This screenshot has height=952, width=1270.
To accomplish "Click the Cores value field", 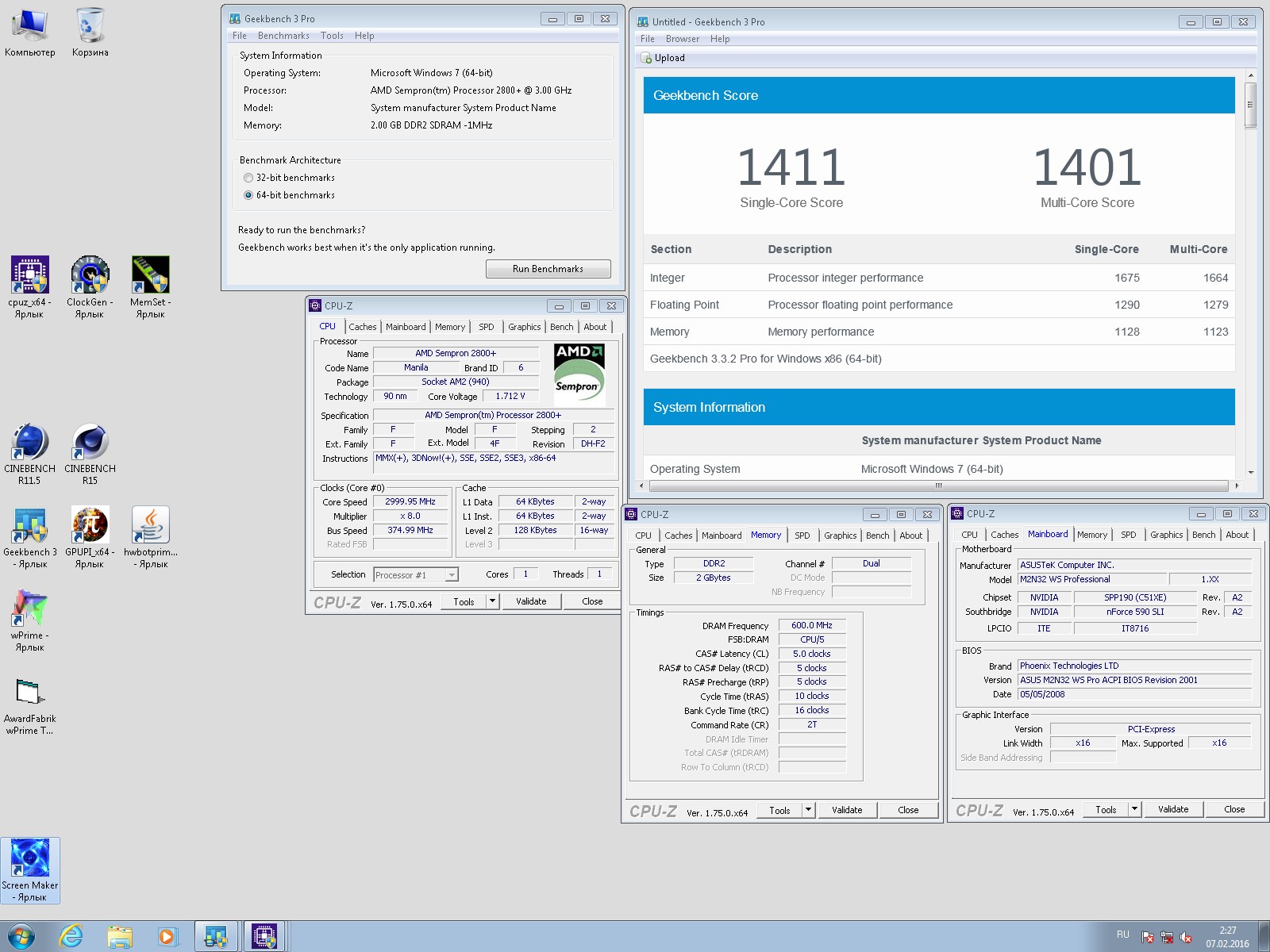I will (x=525, y=574).
